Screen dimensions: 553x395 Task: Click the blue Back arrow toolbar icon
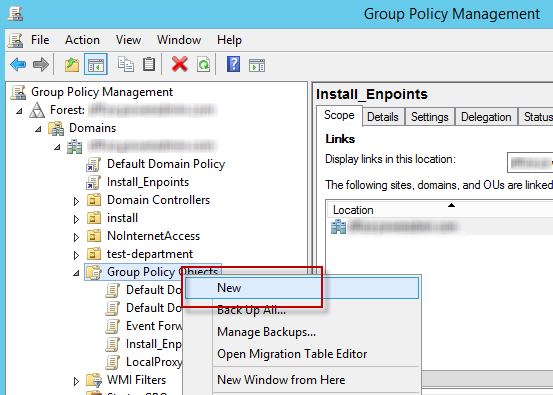click(x=18, y=65)
